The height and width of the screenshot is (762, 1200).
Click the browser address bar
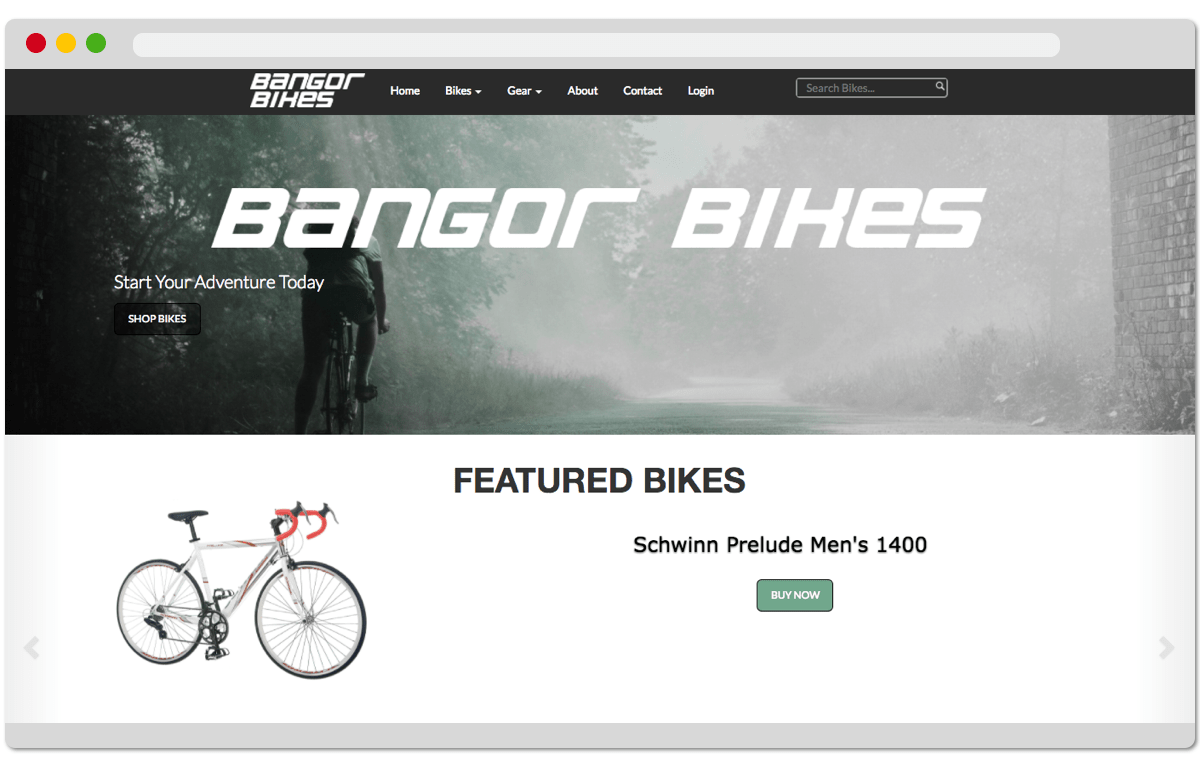[596, 45]
